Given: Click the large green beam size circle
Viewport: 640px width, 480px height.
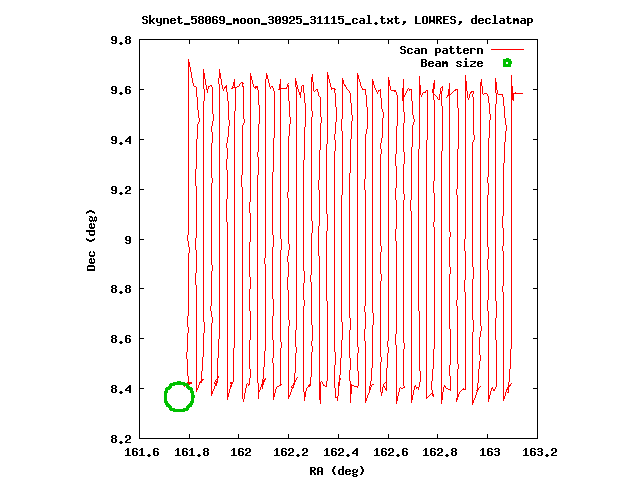Looking at the screenshot, I should 179,396.
